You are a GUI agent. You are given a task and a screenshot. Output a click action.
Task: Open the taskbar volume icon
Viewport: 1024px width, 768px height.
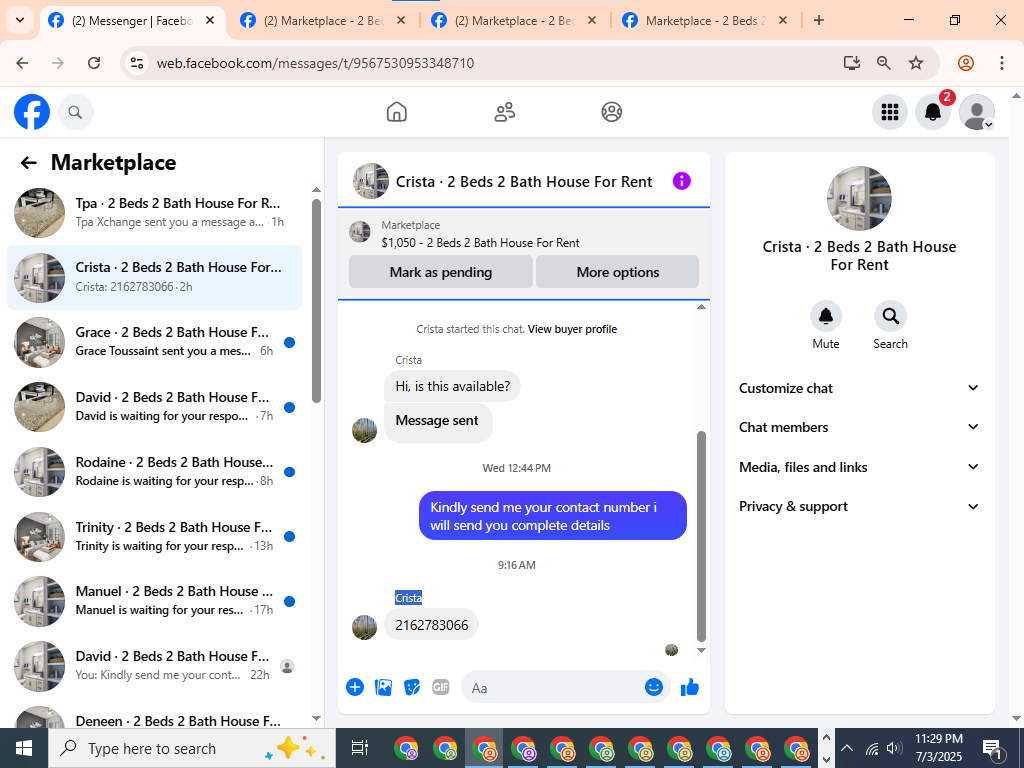click(894, 748)
